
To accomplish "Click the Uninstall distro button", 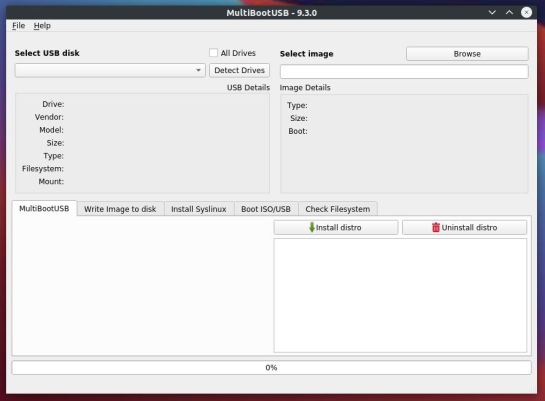I will pos(464,228).
